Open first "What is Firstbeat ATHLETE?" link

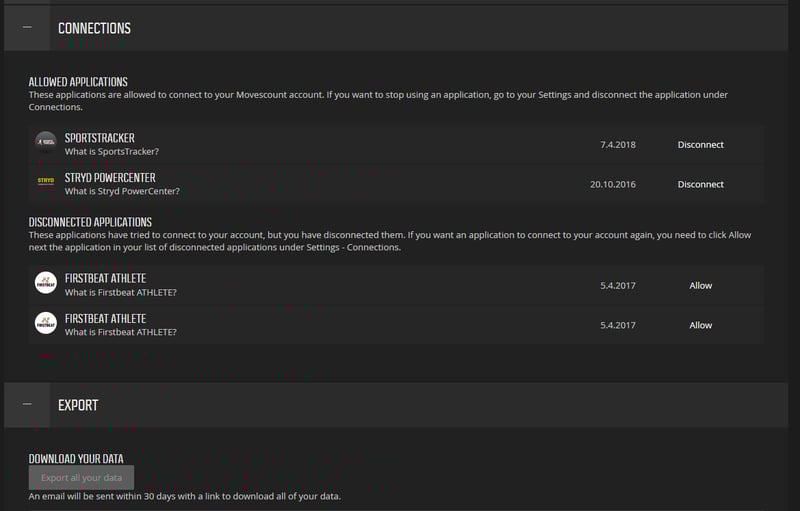pos(120,292)
